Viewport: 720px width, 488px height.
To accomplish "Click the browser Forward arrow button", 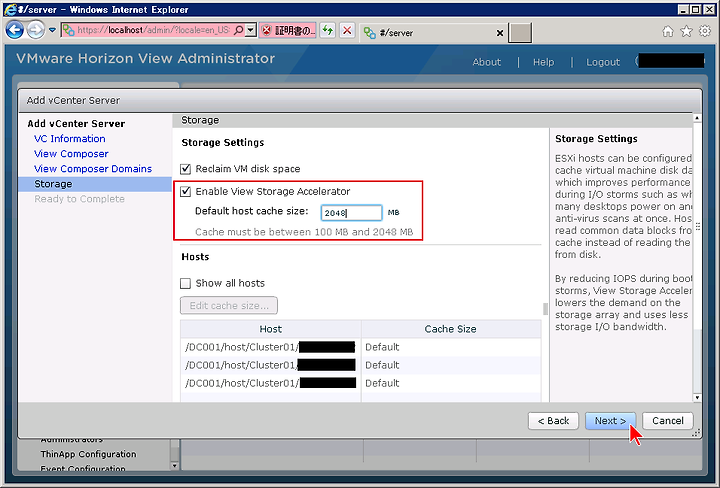I will (x=36, y=30).
